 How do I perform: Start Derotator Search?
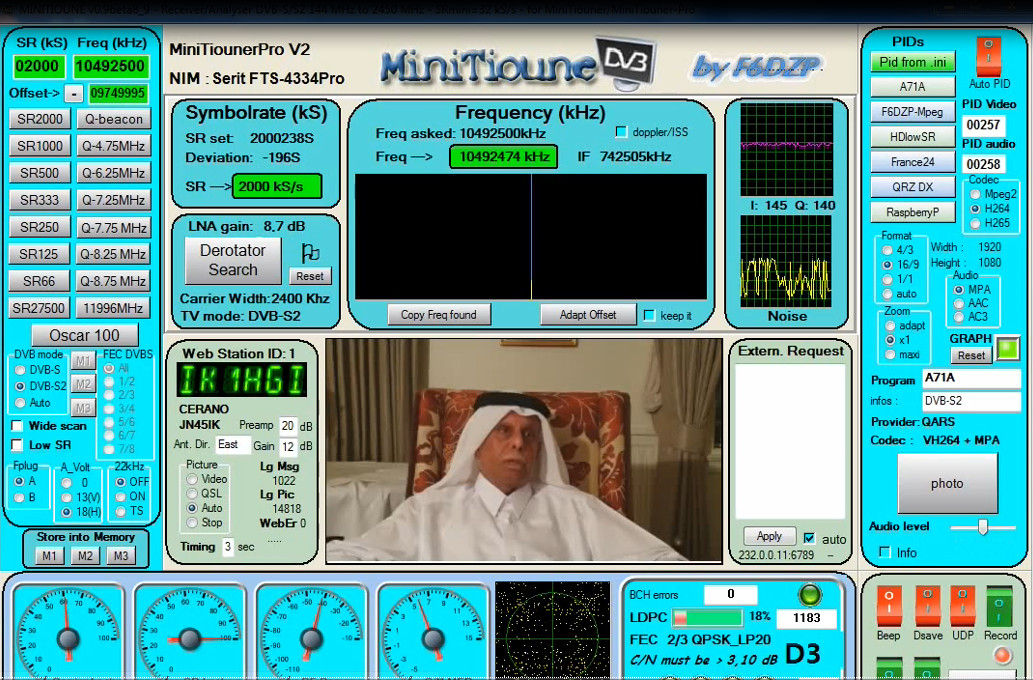tap(233, 260)
